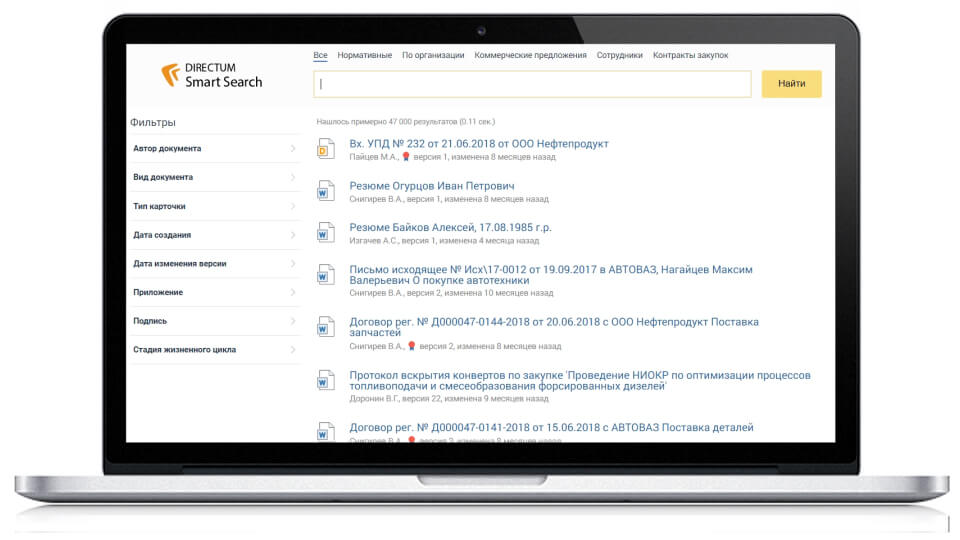Click Word icon next to Резюме Байков
This screenshot has height=540, width=960.
pyautogui.click(x=325, y=233)
